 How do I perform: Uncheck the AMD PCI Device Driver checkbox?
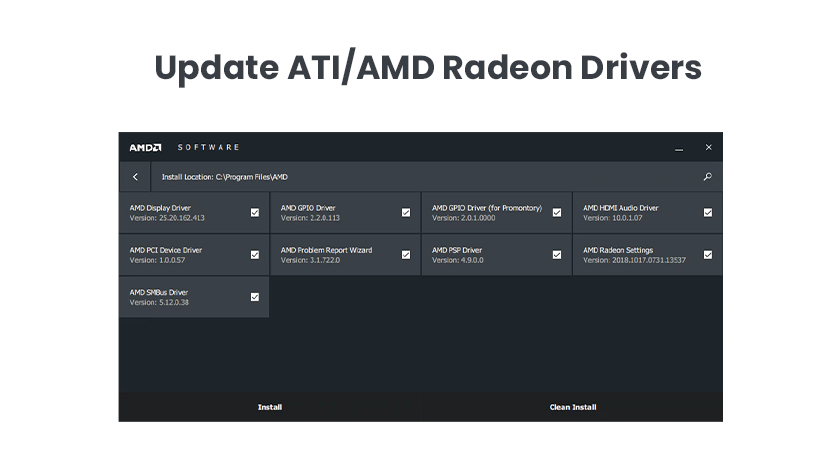tap(255, 255)
